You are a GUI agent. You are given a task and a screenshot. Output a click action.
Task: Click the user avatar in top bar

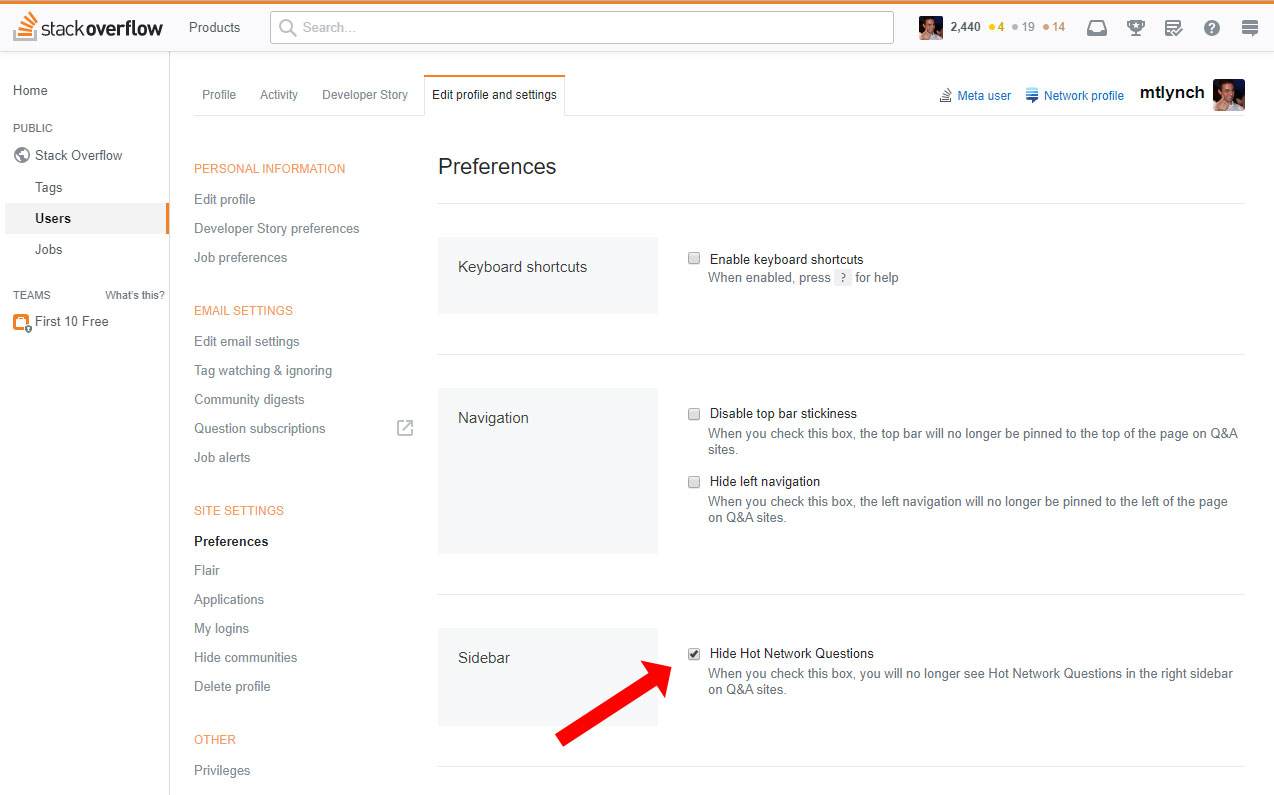930,28
